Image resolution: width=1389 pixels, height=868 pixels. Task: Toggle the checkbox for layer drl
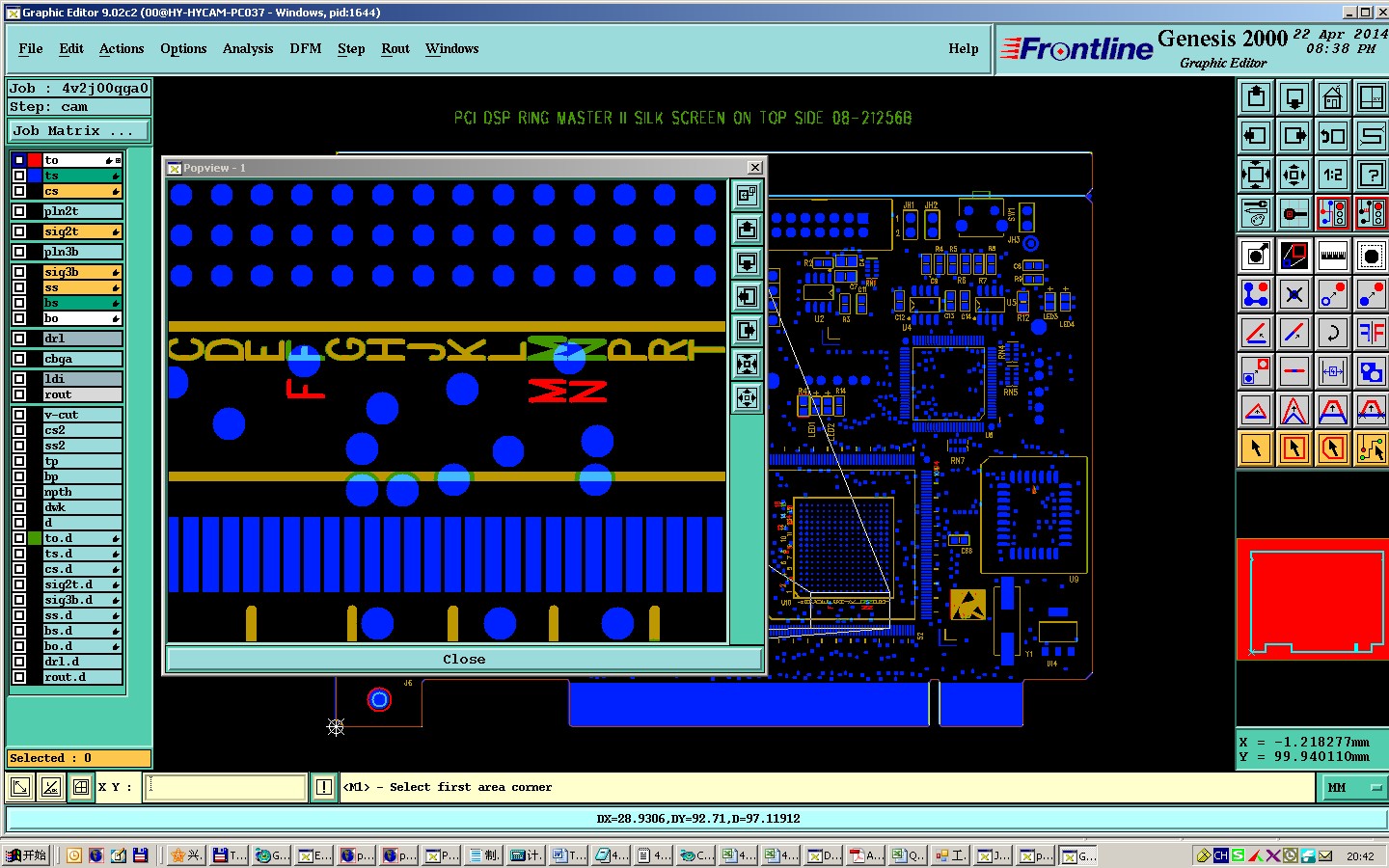click(19, 339)
